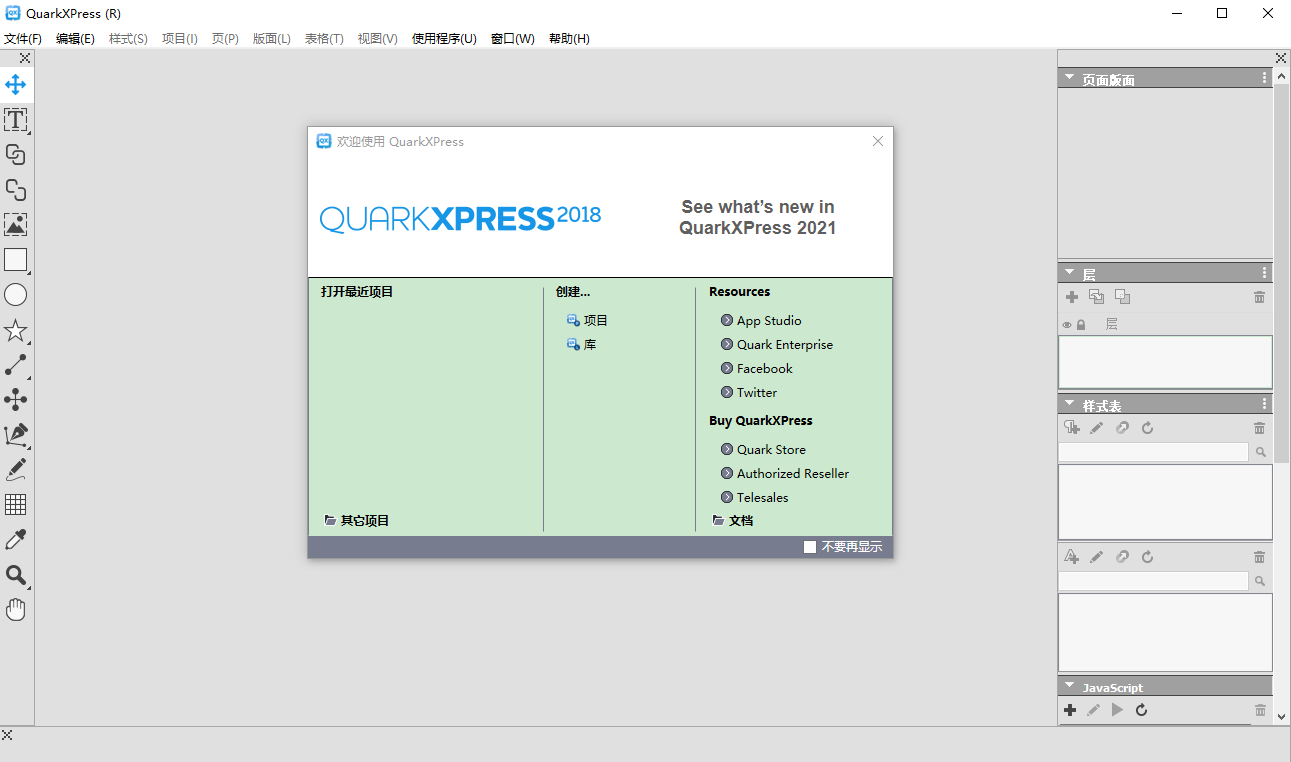Click new paragraph style sheet icon
Image resolution: width=1291 pixels, height=762 pixels.
click(x=1072, y=428)
